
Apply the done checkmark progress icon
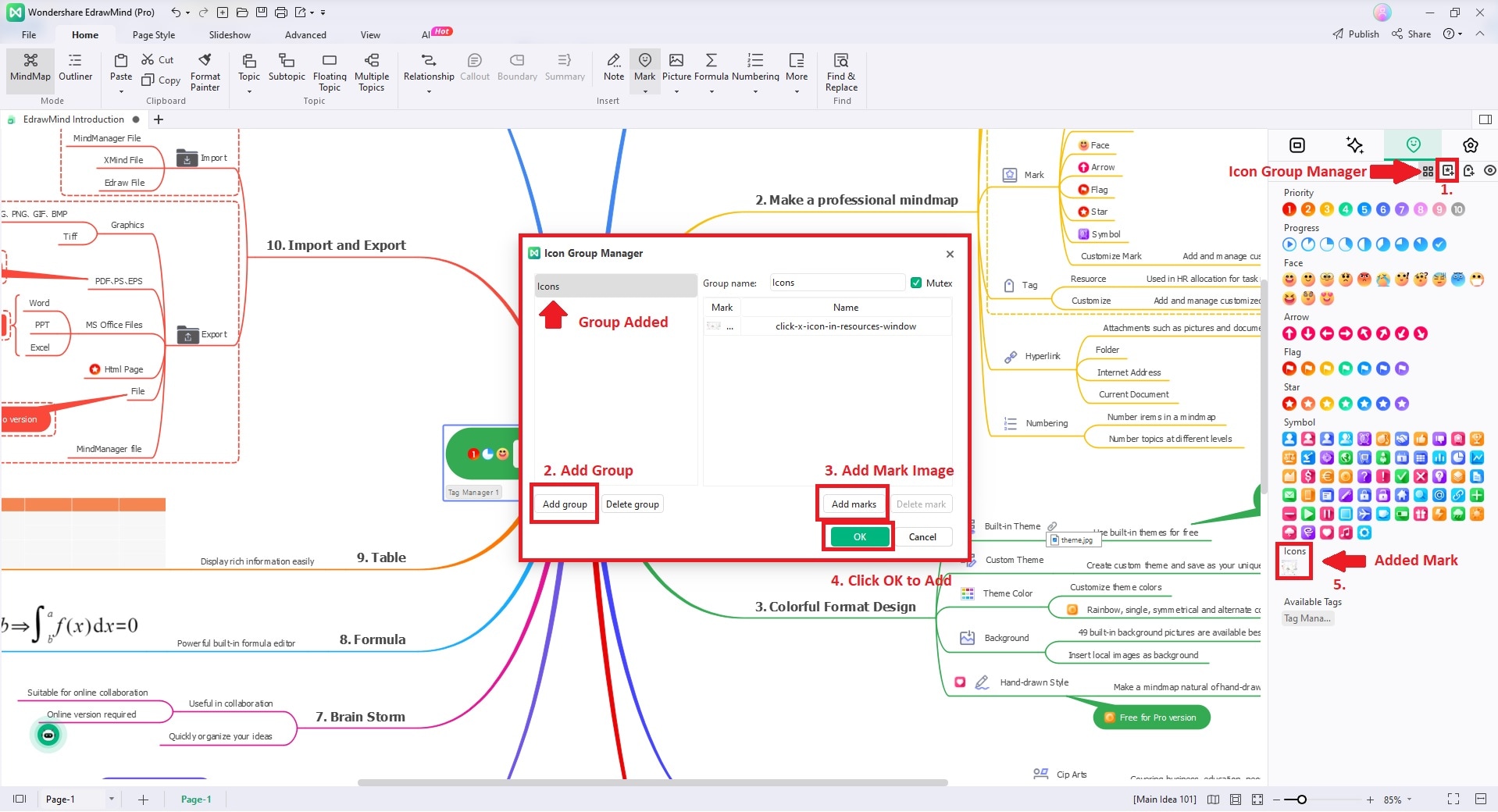(1439, 244)
